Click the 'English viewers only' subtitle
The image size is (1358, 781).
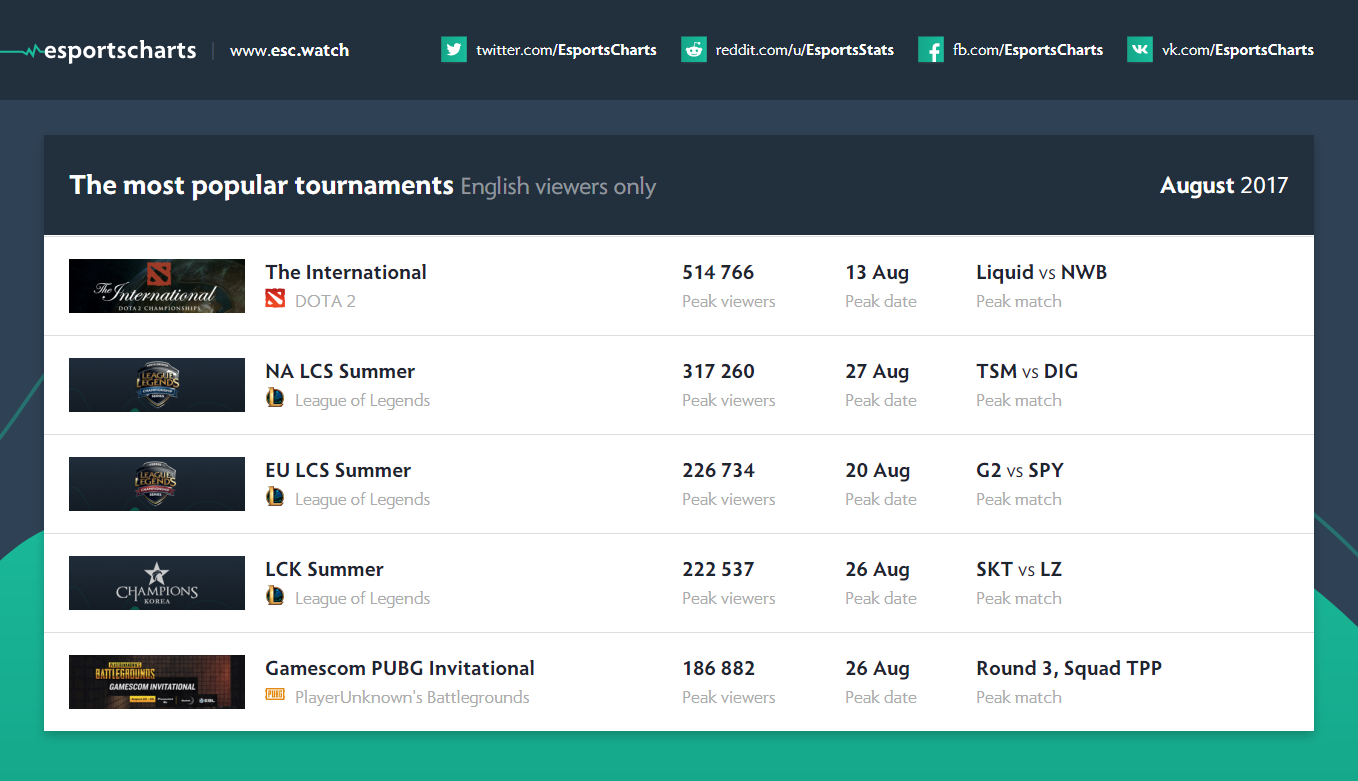coord(558,186)
